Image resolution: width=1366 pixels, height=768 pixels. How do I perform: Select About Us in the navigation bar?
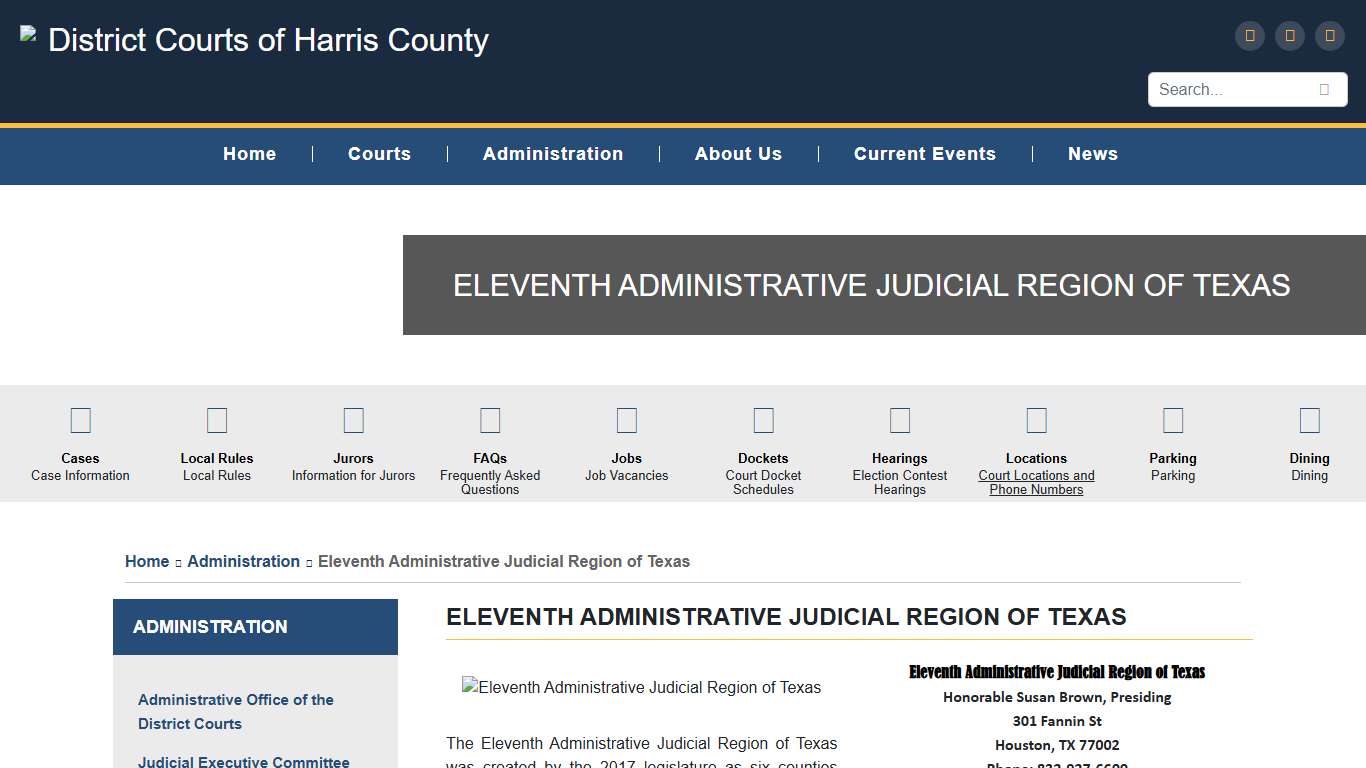[x=738, y=154]
